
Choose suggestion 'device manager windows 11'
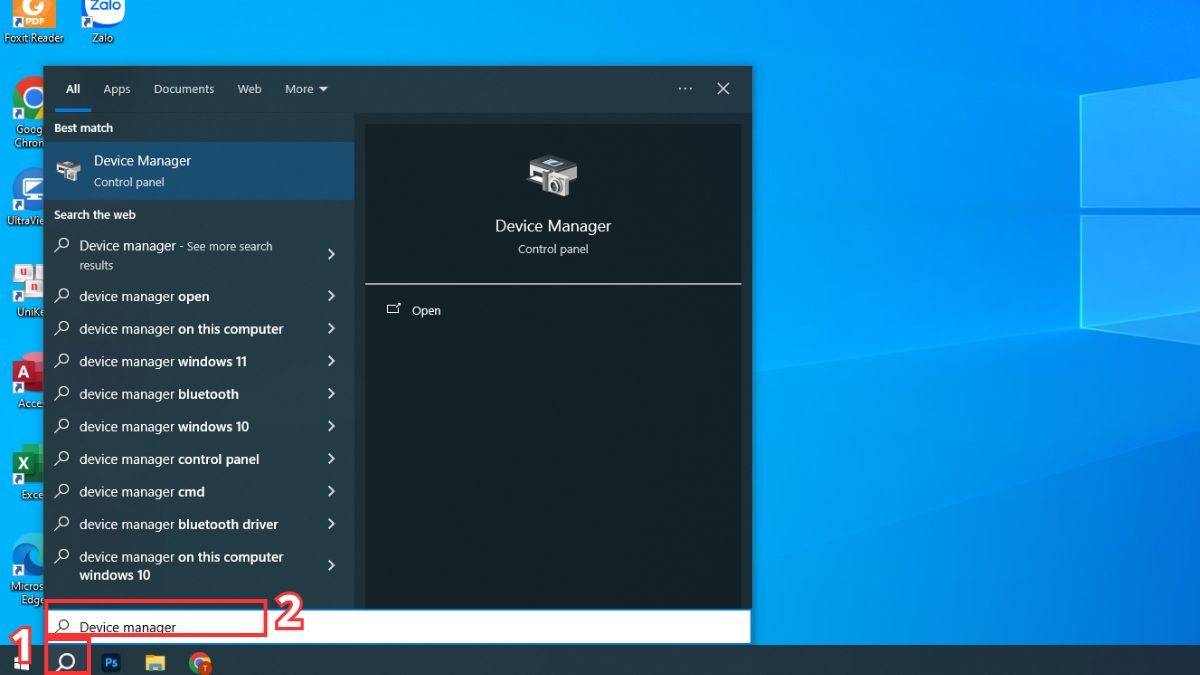pos(199,361)
